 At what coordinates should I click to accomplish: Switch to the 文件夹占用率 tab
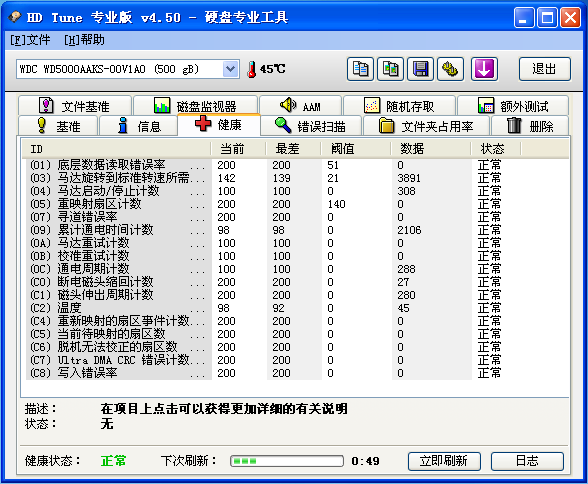point(426,126)
